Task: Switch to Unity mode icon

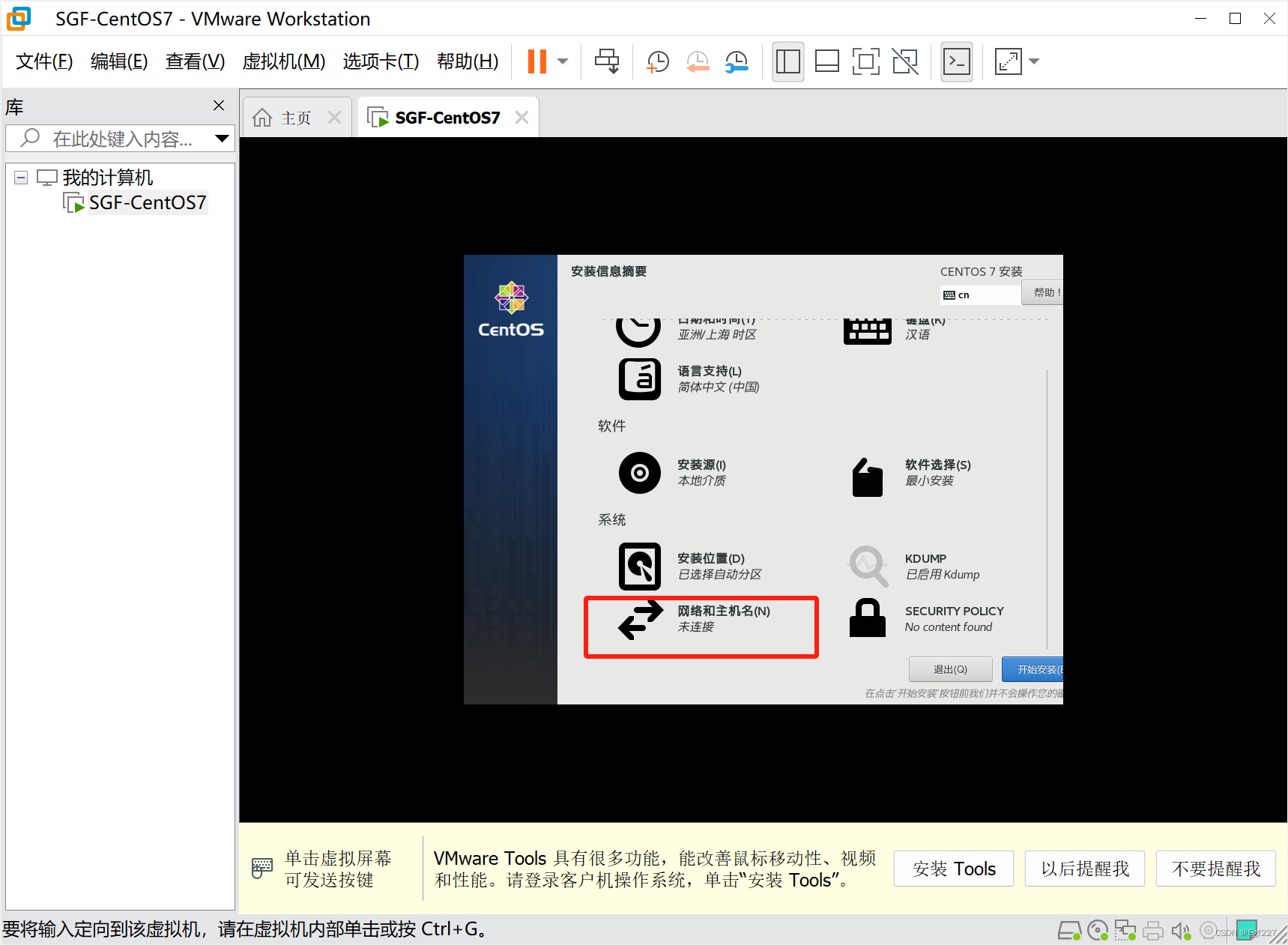Action: [905, 61]
